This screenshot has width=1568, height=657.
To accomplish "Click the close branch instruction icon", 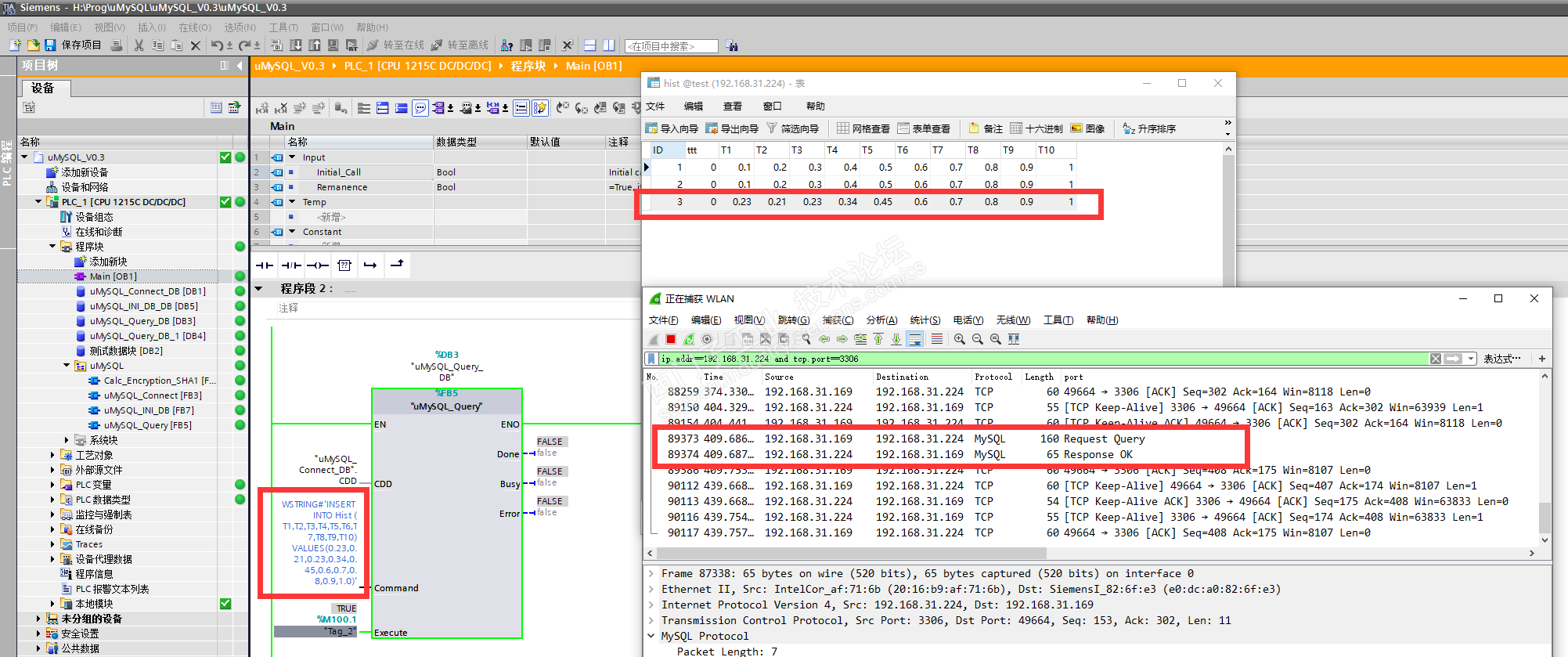I will 397,265.
